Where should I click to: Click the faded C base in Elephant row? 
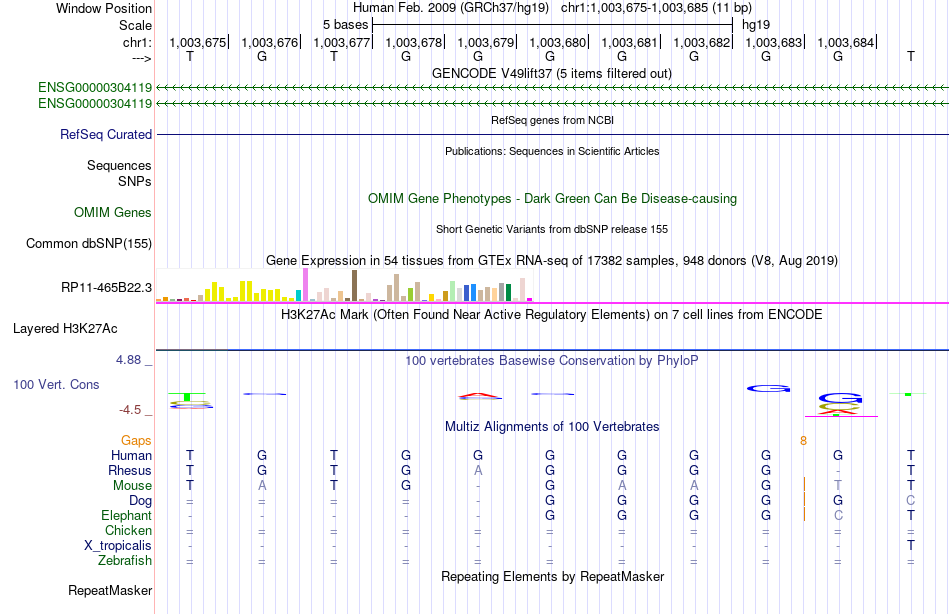838,515
